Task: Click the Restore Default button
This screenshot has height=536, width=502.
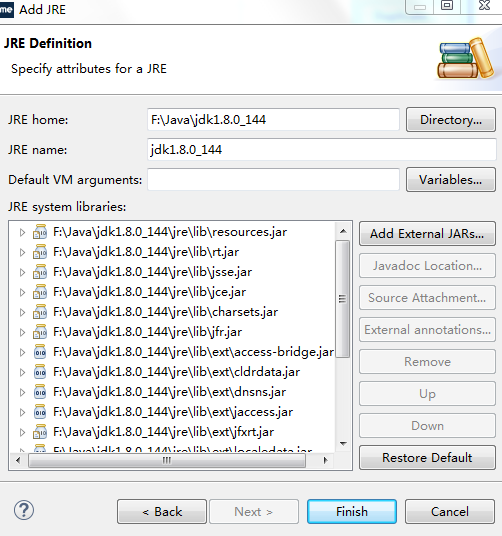Action: (x=427, y=457)
